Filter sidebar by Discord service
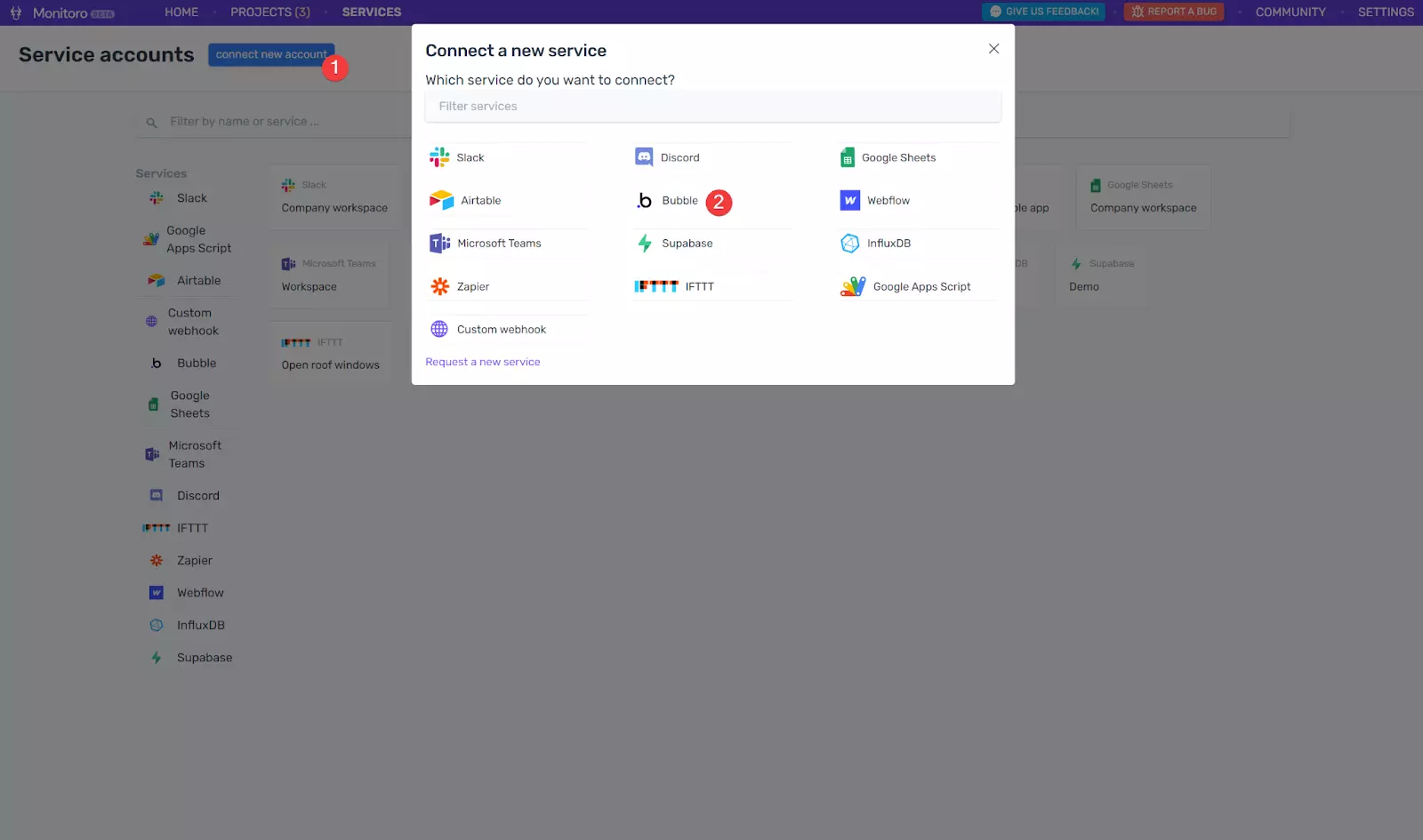The height and width of the screenshot is (840, 1423). pyautogui.click(x=184, y=496)
